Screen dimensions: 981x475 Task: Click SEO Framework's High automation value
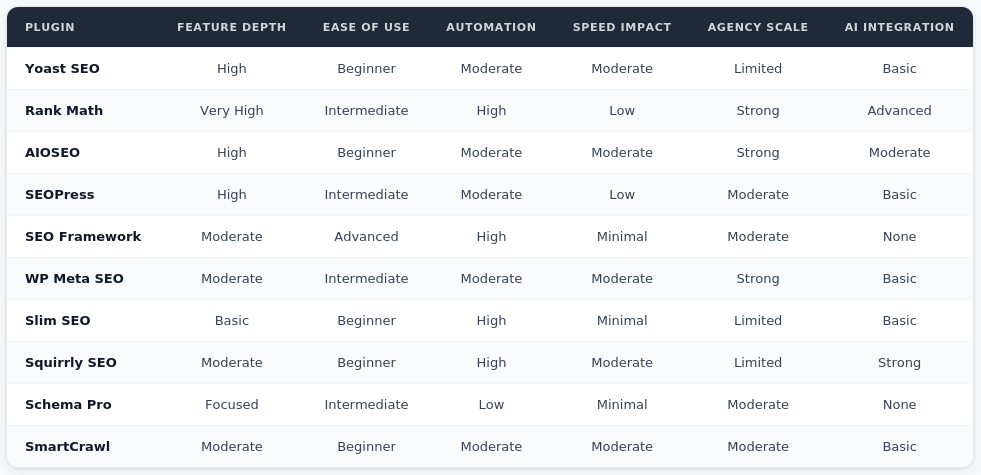(x=491, y=236)
